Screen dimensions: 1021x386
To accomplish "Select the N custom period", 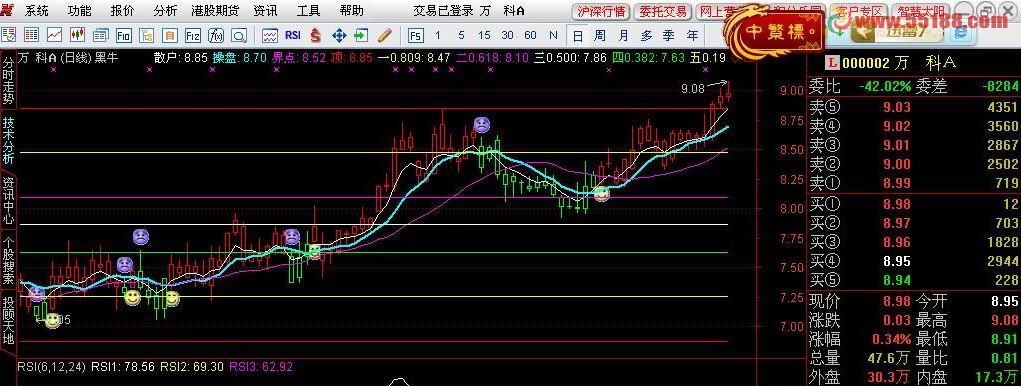I will point(553,35).
